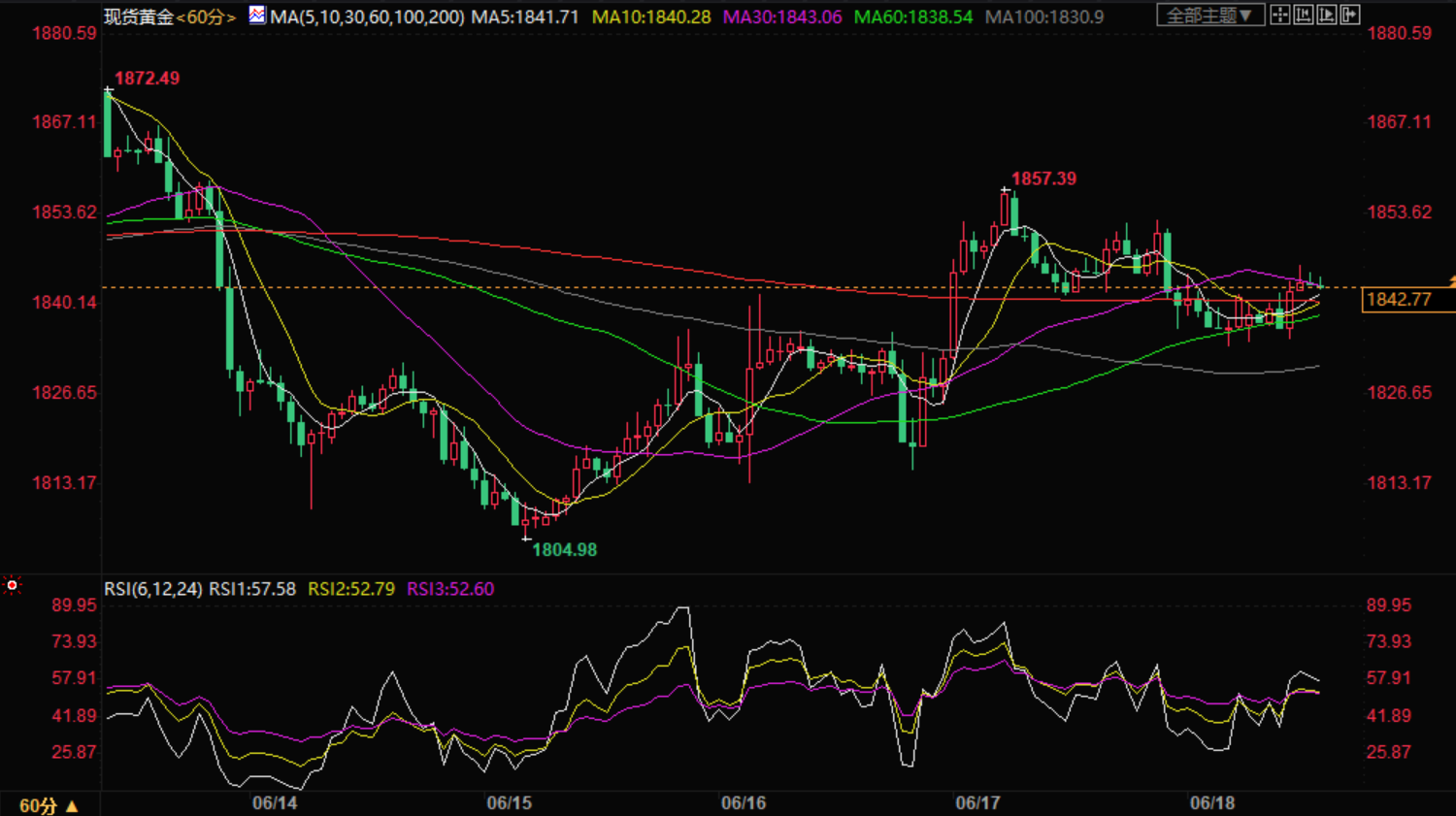Click the 06/16 date marker on time axis

coord(743,802)
